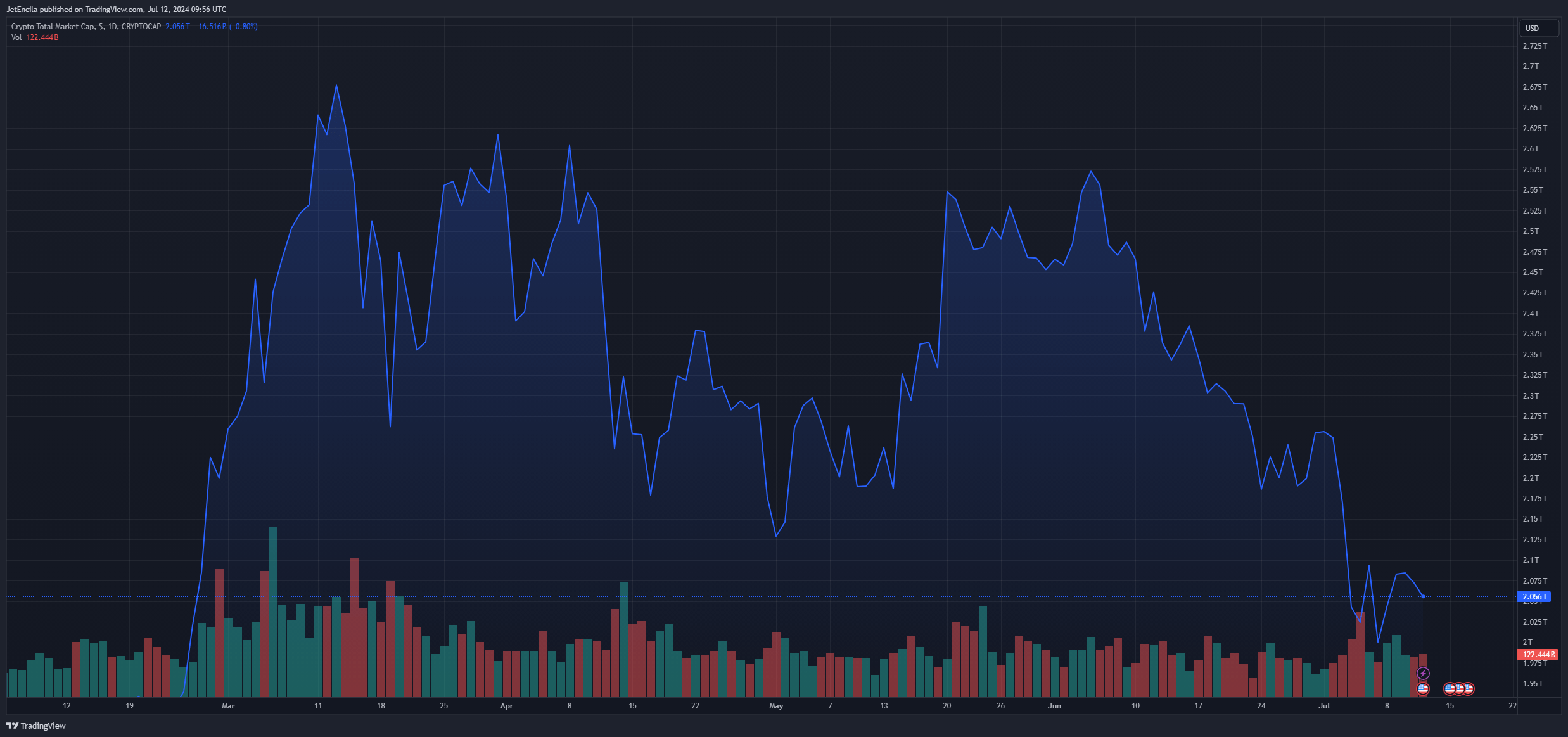The width and height of the screenshot is (1568, 737).
Task: Click the 2.45T price axis label
Action: tap(1533, 272)
